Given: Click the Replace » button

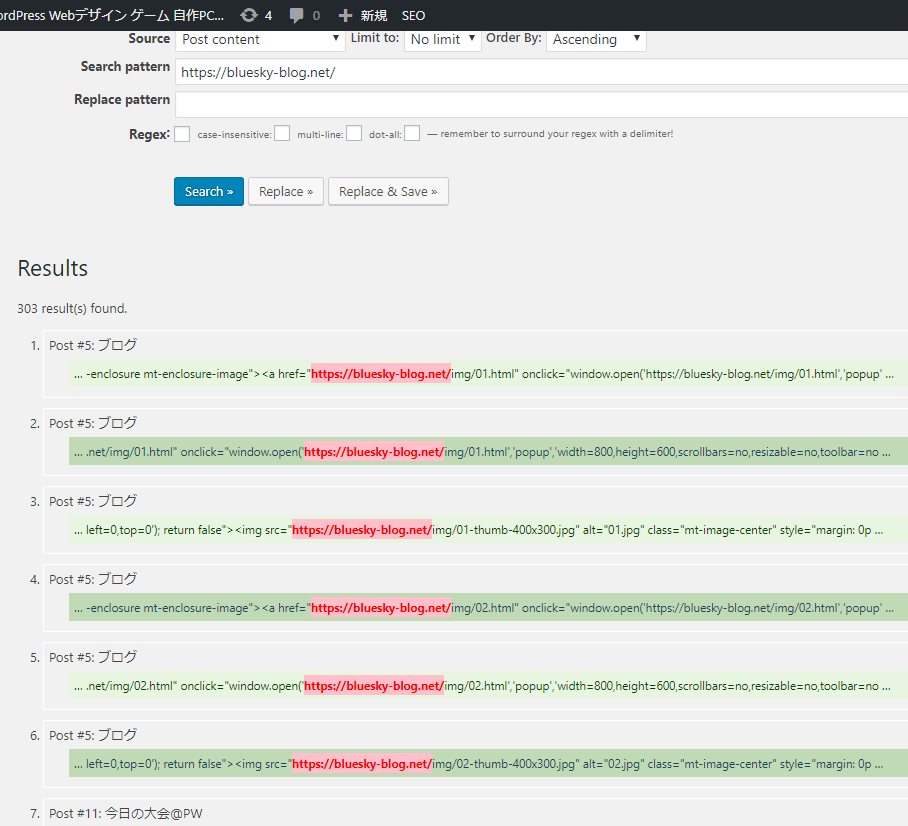Looking at the screenshot, I should (285, 192).
